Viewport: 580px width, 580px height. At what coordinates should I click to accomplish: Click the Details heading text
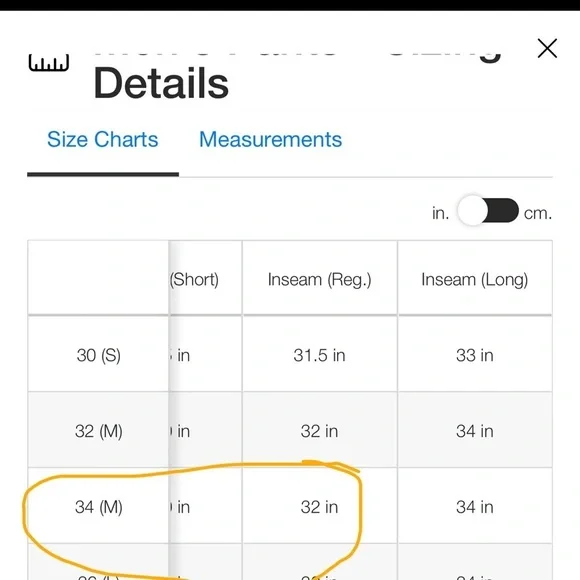click(x=161, y=83)
